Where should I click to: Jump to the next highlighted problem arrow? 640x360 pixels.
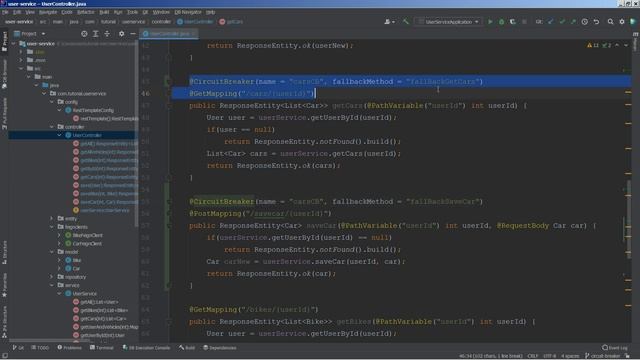tap(626, 45)
